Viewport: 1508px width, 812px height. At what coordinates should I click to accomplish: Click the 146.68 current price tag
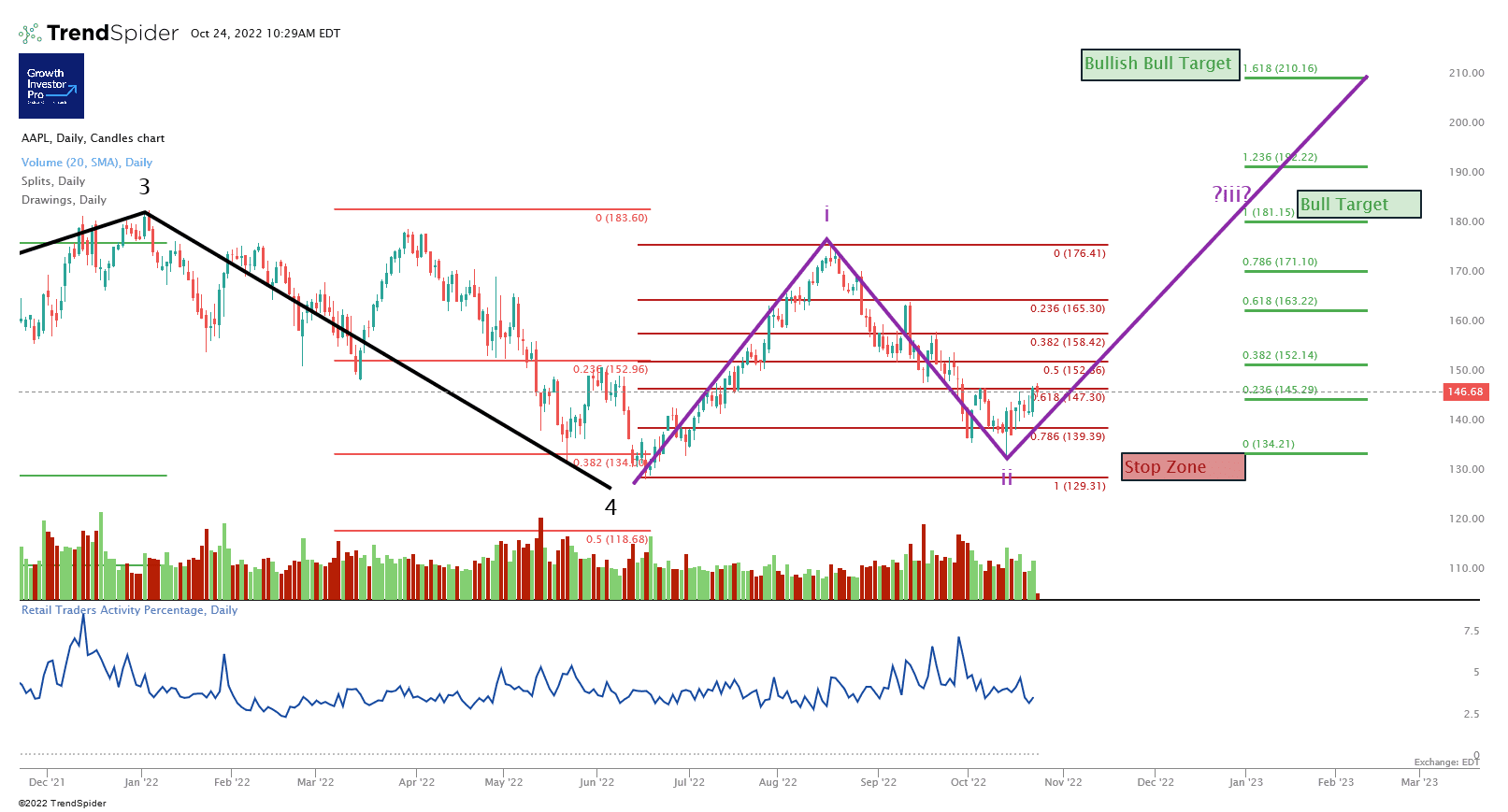click(1465, 392)
